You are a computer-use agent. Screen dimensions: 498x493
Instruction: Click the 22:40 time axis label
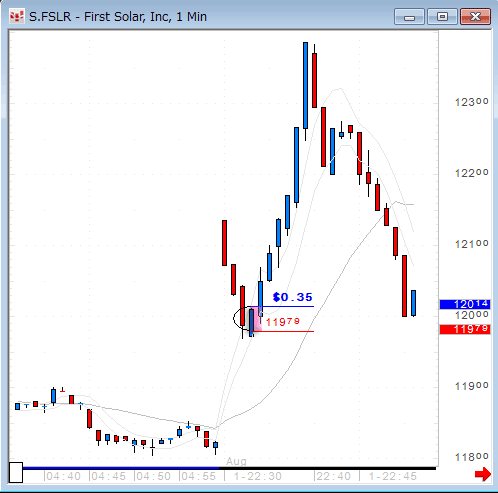(333, 476)
